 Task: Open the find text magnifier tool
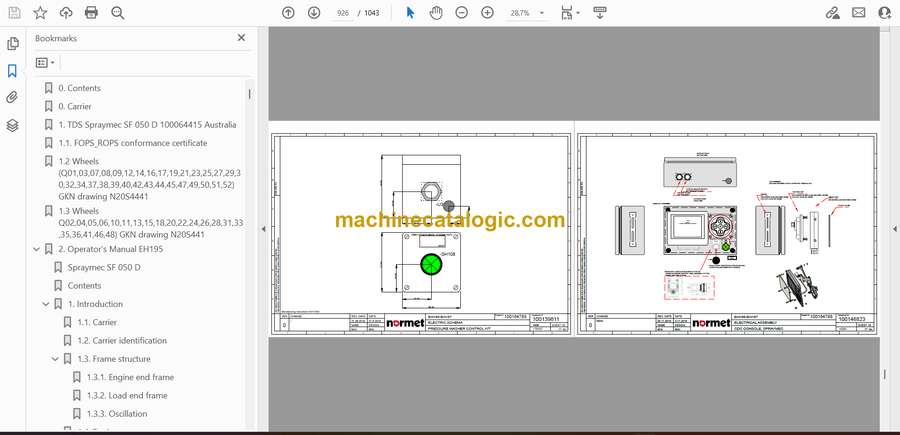click(118, 13)
